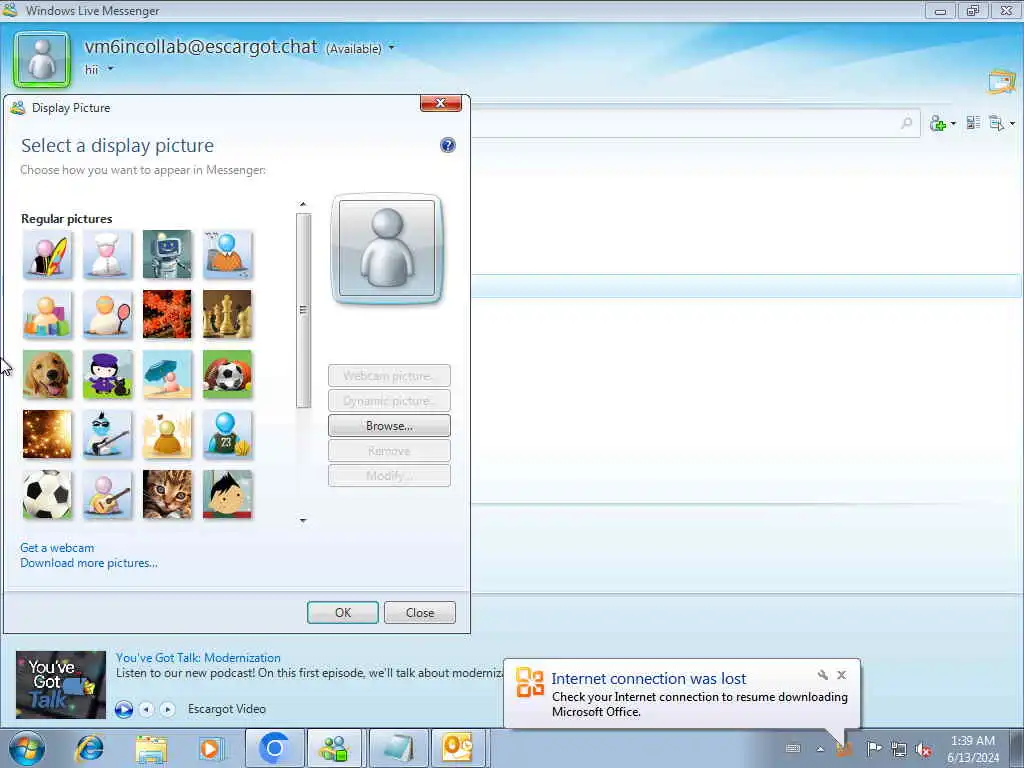Select the tennis racket buddy picture
Image resolution: width=1024 pixels, height=768 pixels.
click(x=107, y=315)
